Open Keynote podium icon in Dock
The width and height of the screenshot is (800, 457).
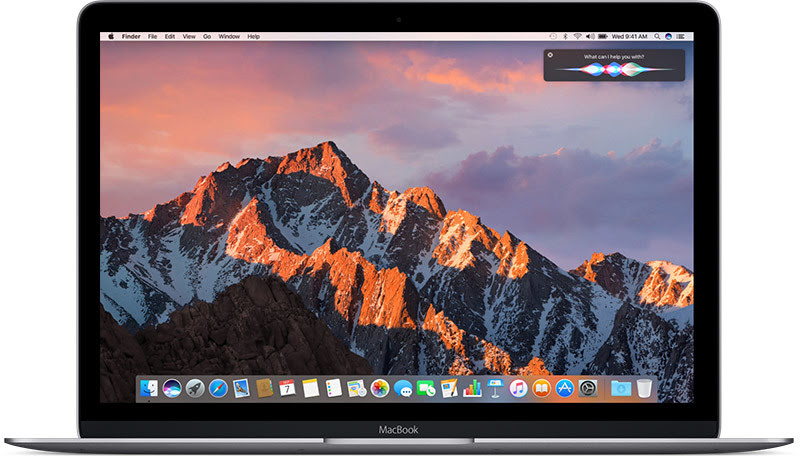(495, 389)
